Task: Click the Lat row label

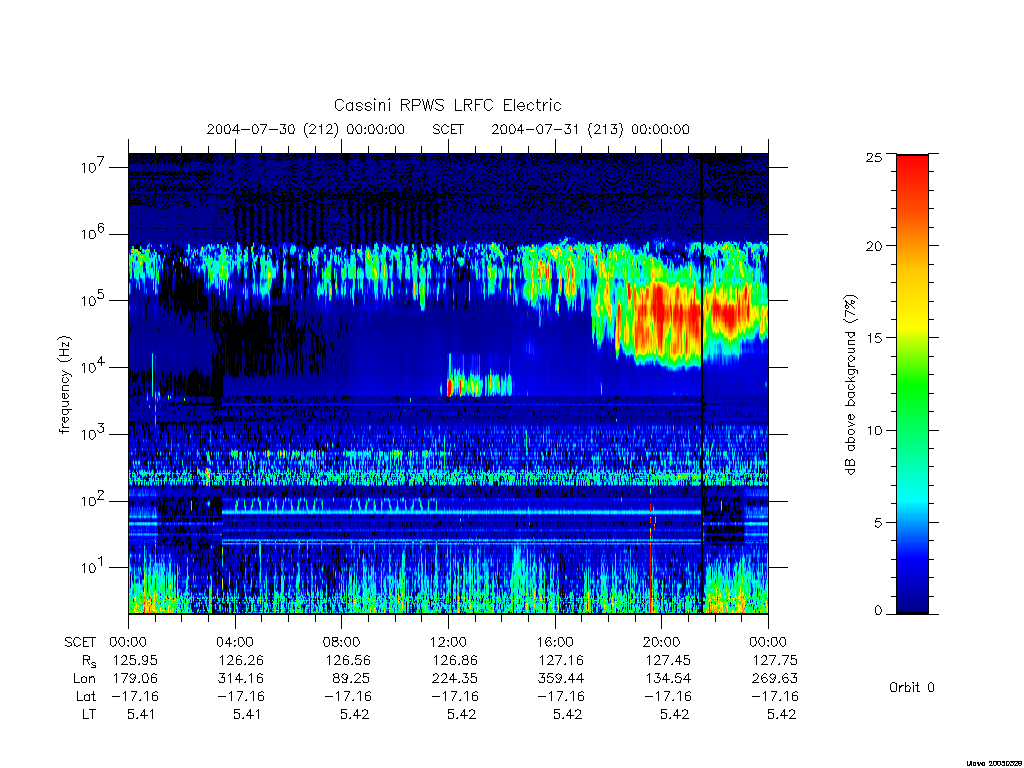Action: tap(86, 696)
